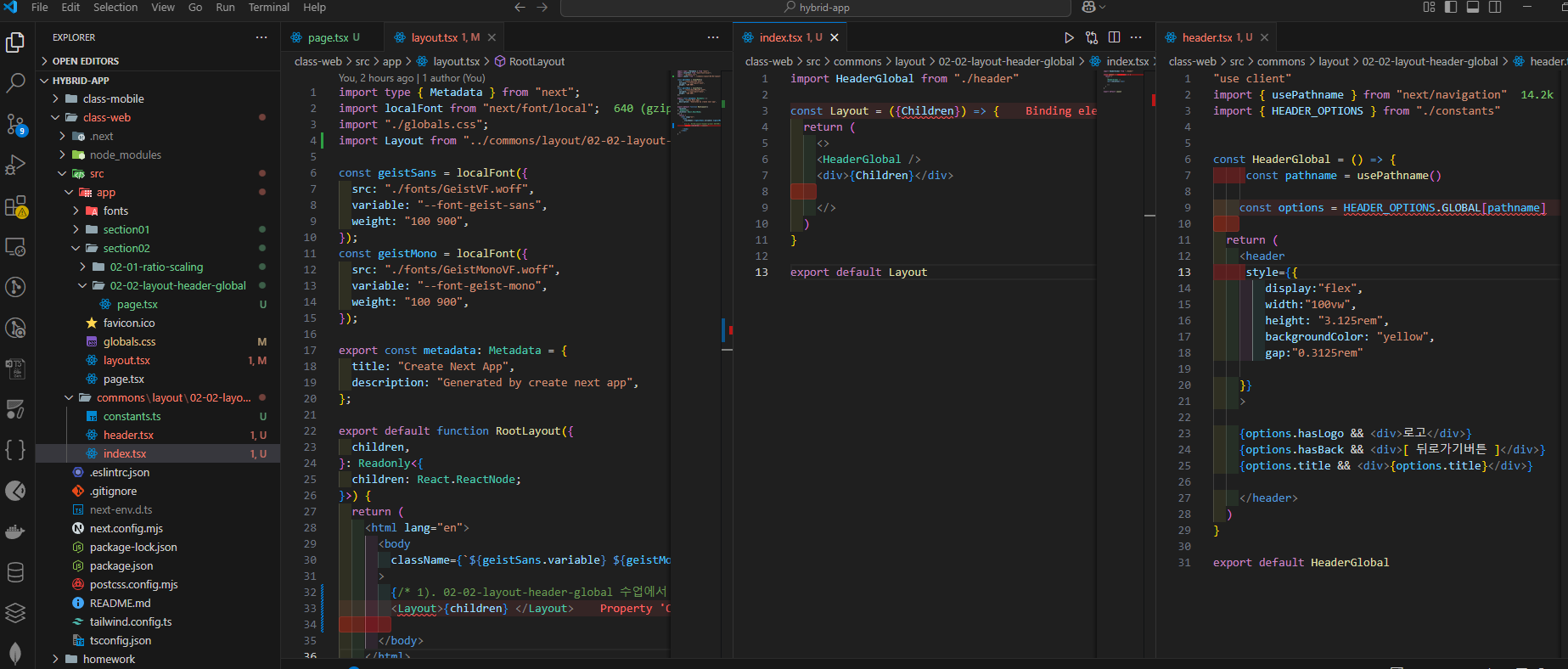
Task: Open the Docker whale view
Action: click(x=15, y=532)
